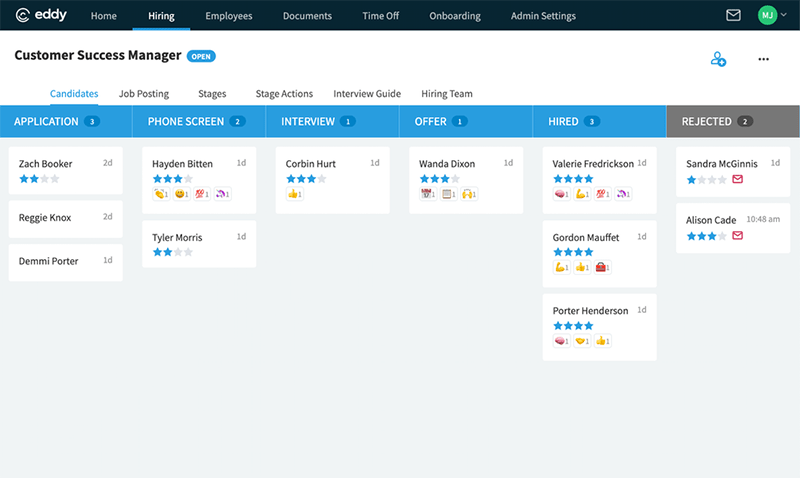Click the star rating on Zach Booker

pos(39,179)
